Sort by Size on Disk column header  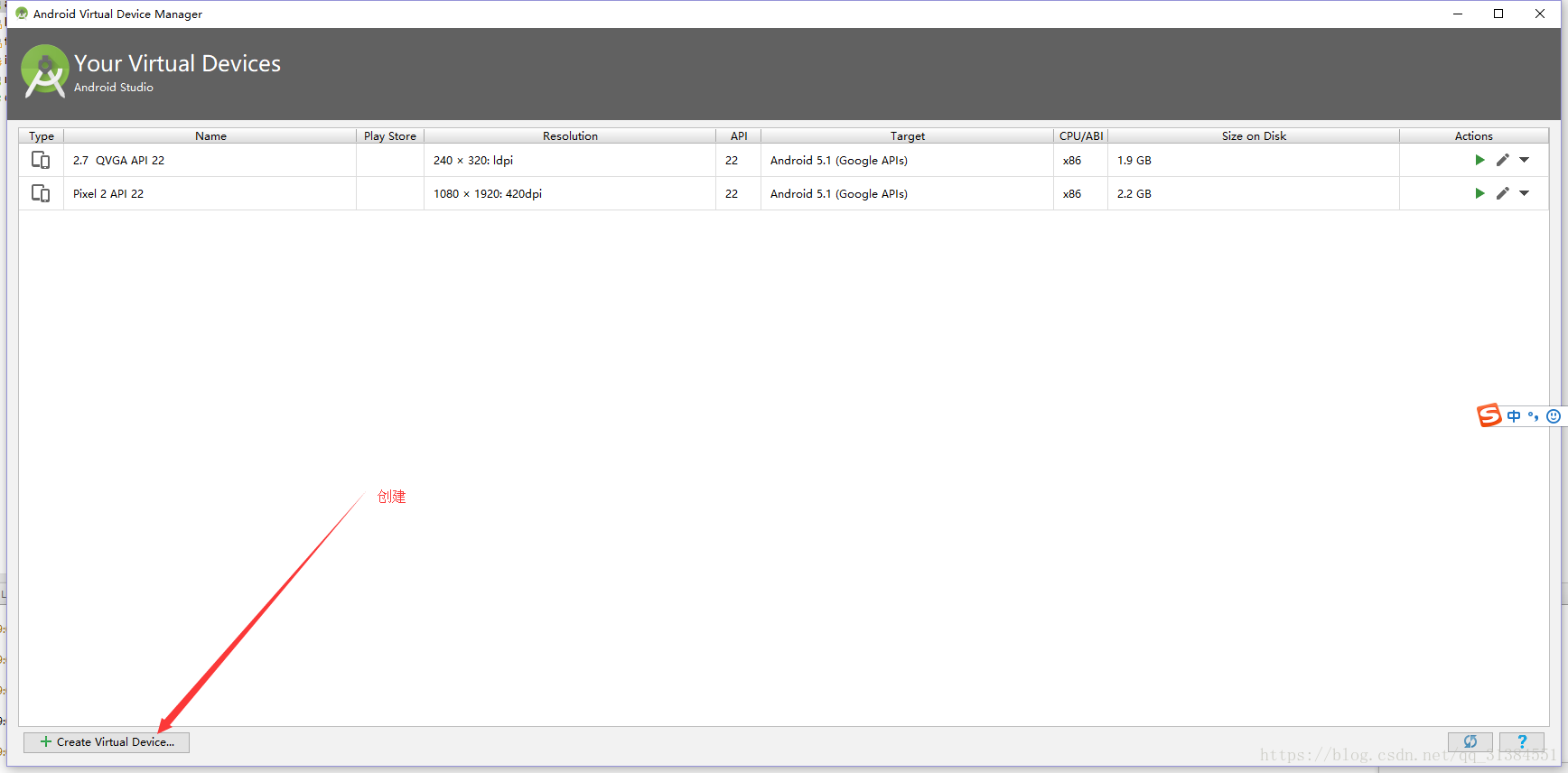[1254, 135]
